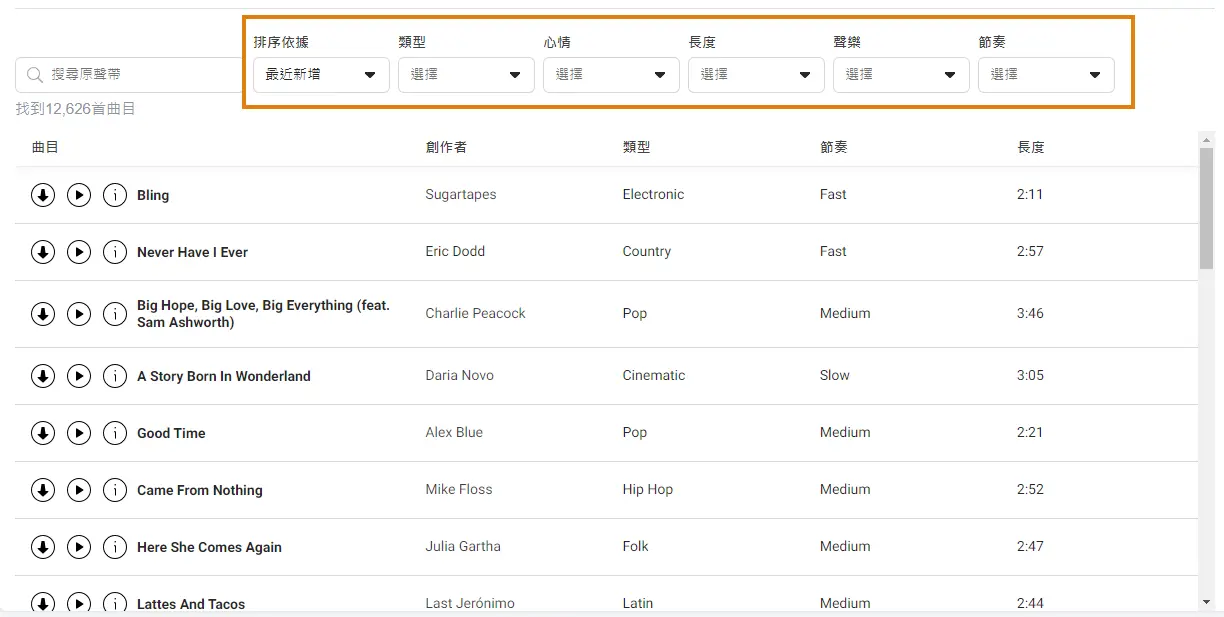The image size is (1224, 617).
Task: Download the track Good Time
Action: (43, 433)
